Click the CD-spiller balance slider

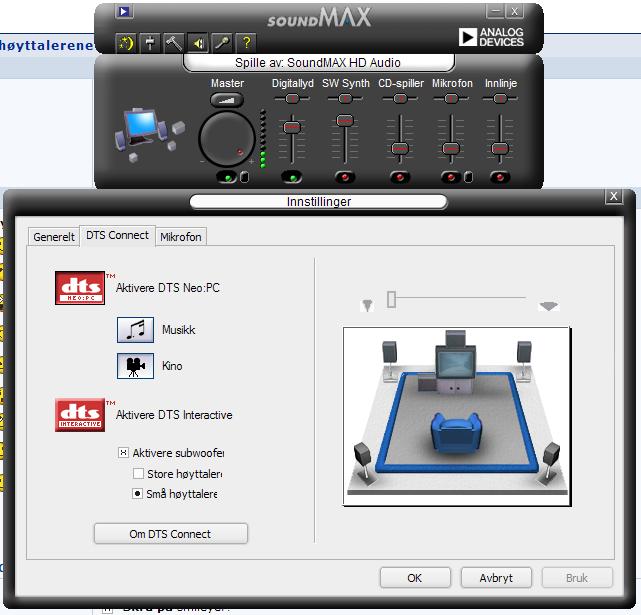pyautogui.click(x=400, y=99)
